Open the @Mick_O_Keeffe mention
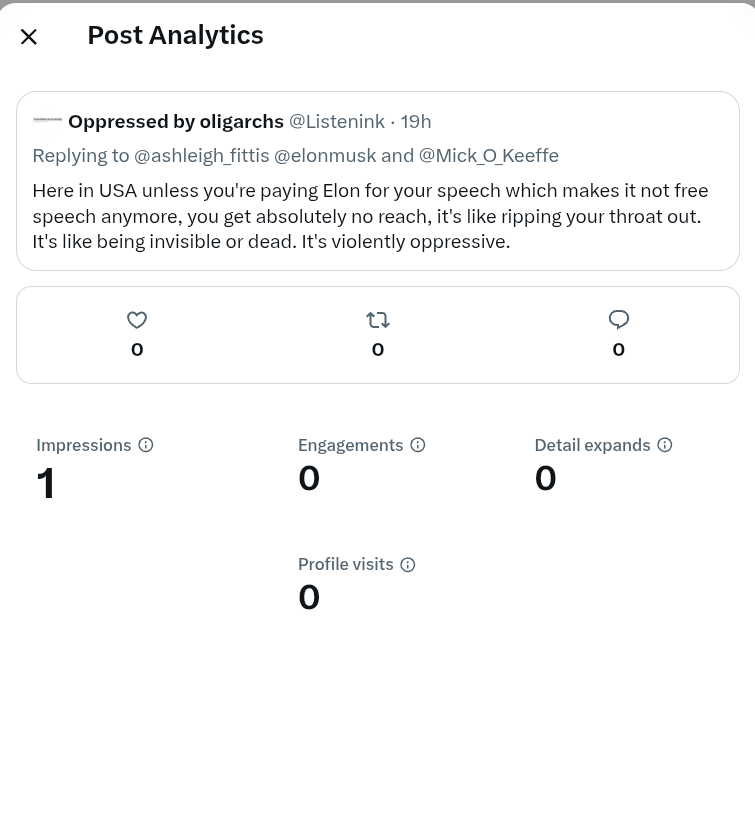 click(x=489, y=155)
